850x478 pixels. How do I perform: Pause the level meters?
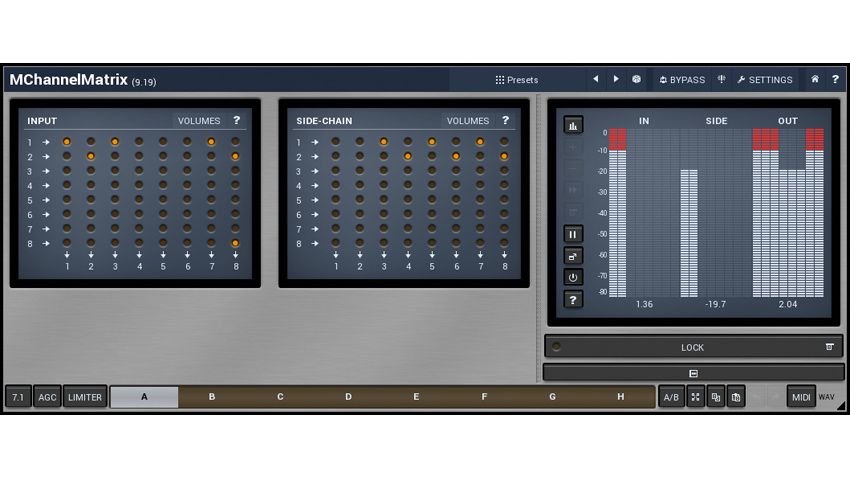(573, 235)
